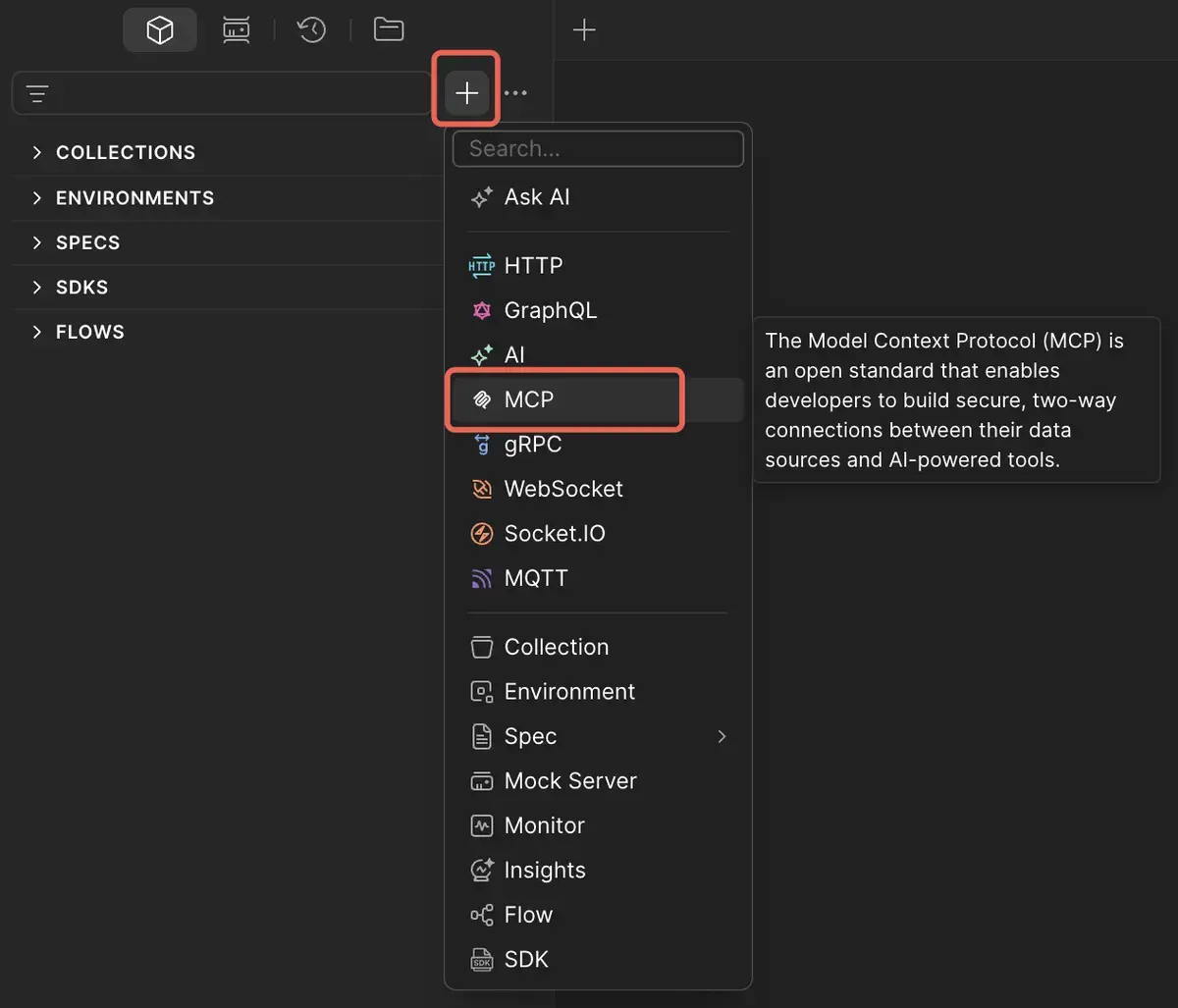
Task: Click the HTTP request icon in the menu
Action: 481,266
